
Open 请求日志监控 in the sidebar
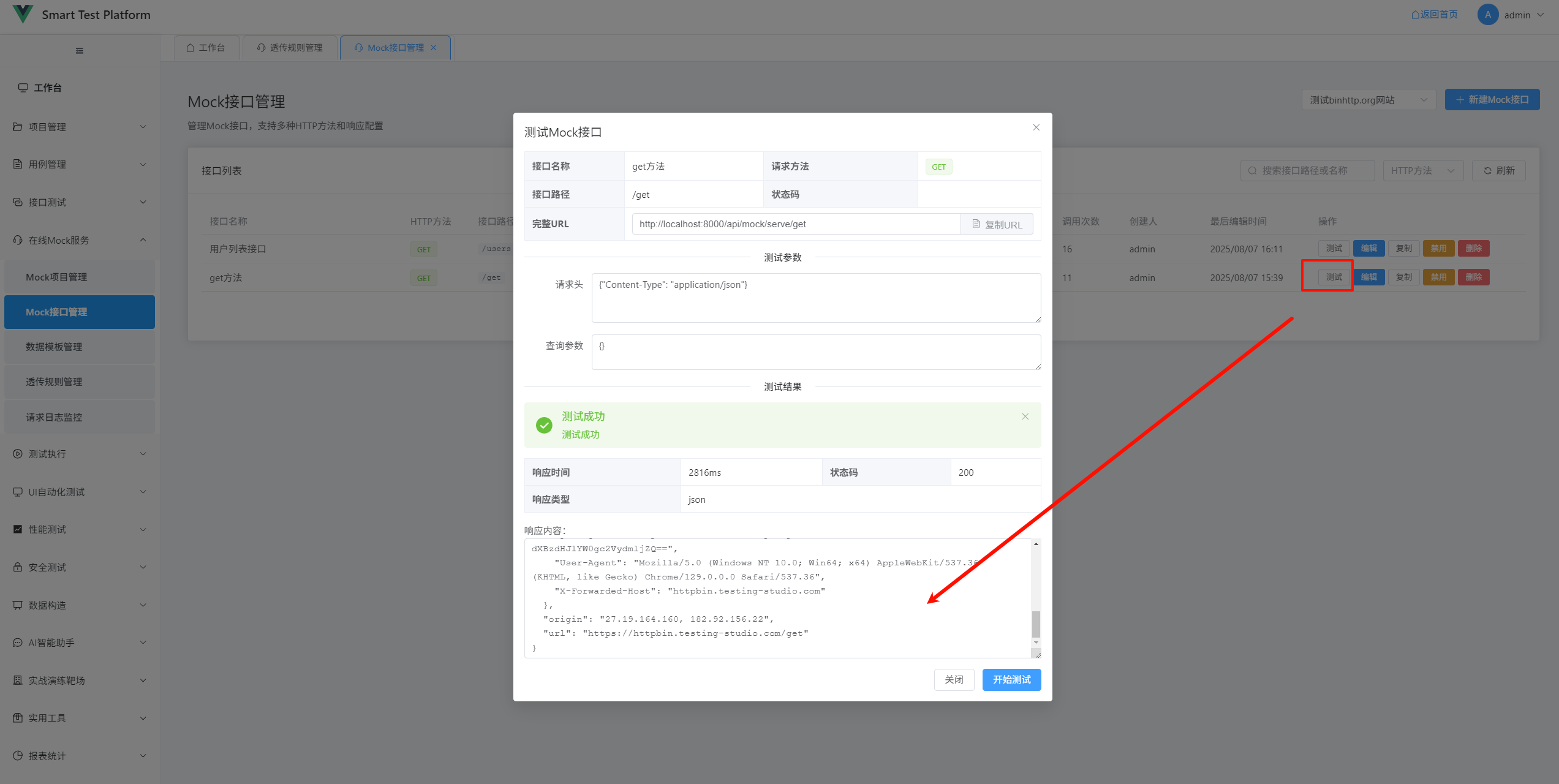54,417
